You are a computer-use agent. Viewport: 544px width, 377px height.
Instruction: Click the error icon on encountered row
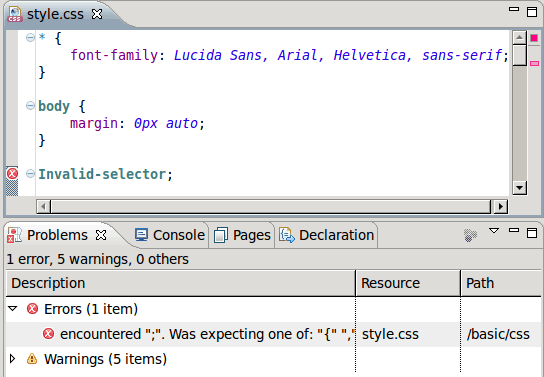coord(48,334)
